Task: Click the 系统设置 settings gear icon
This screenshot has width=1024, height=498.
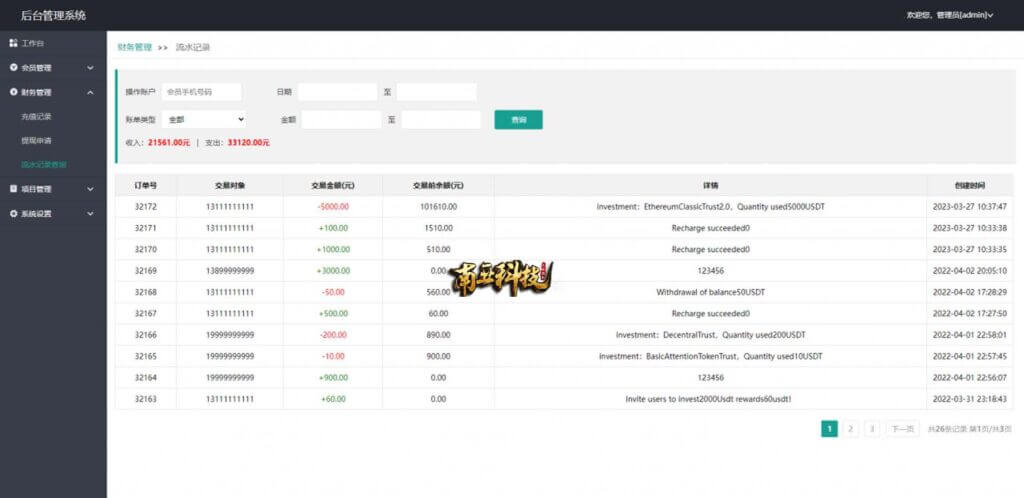Action: [x=13, y=213]
